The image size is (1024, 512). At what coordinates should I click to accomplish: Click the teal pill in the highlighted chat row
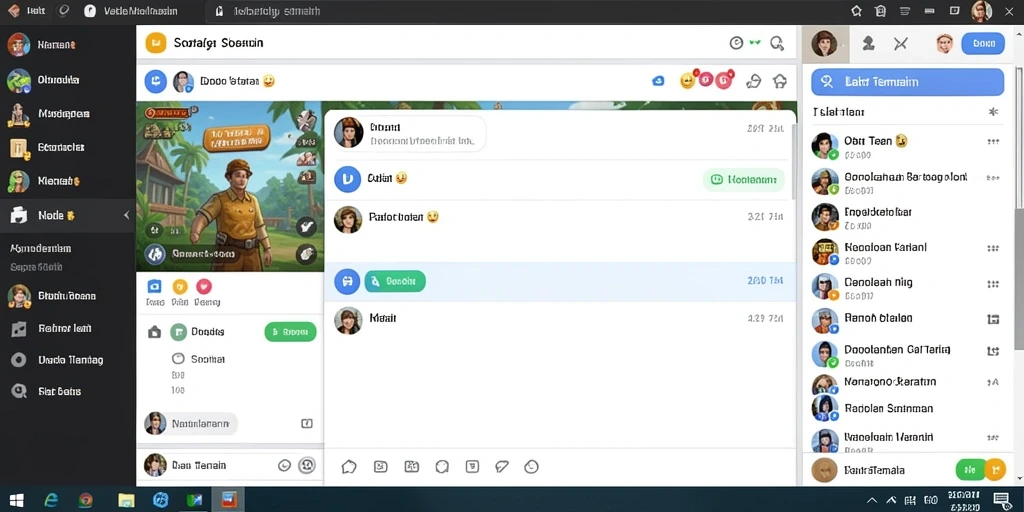395,281
